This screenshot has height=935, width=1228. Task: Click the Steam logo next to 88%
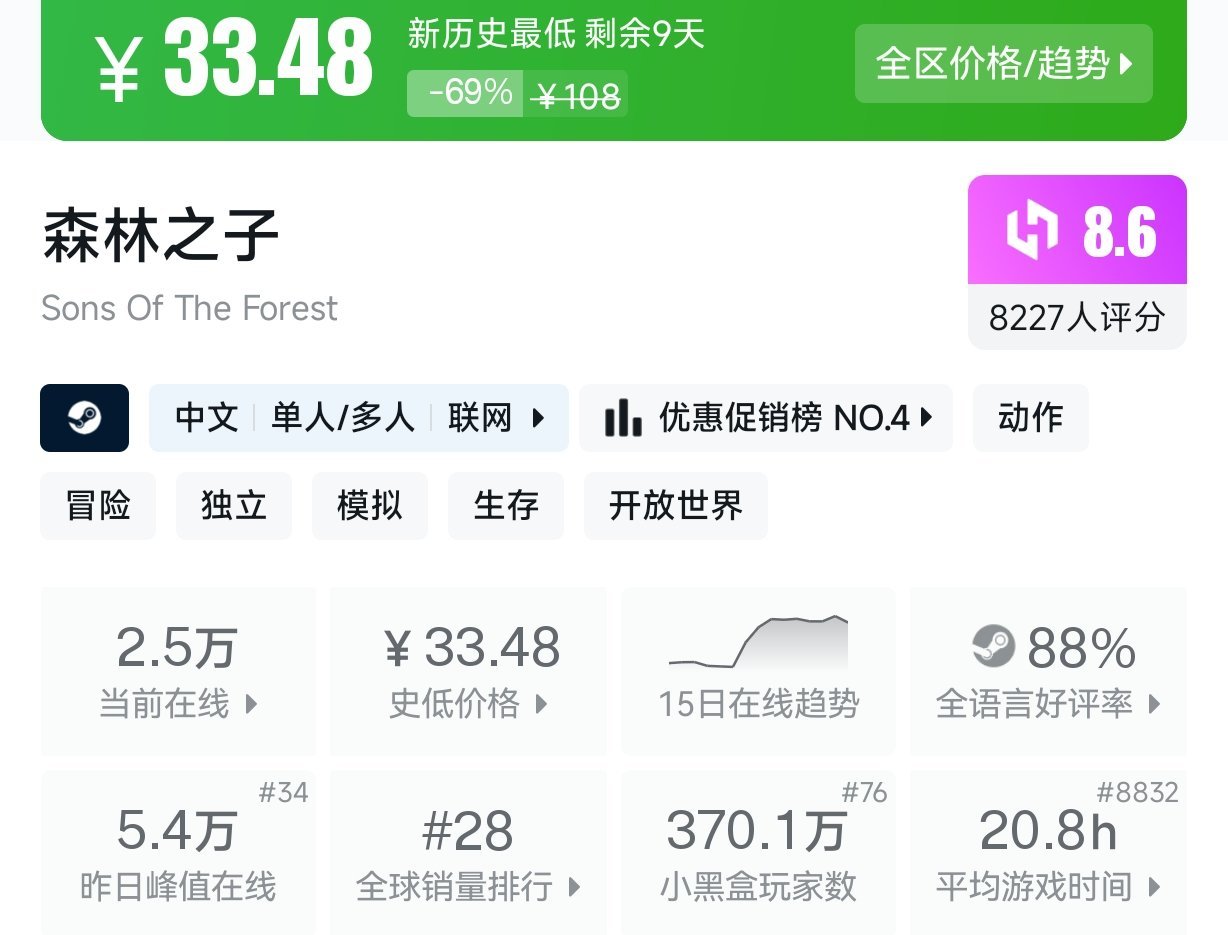click(x=993, y=647)
